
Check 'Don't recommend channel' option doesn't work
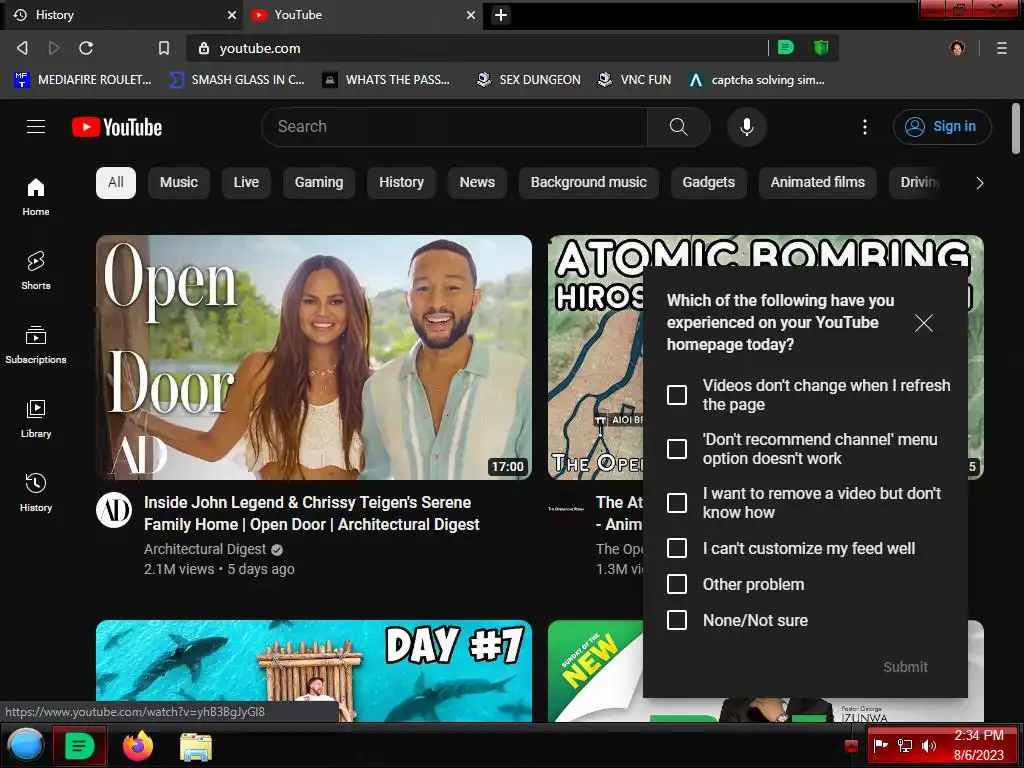coord(677,449)
